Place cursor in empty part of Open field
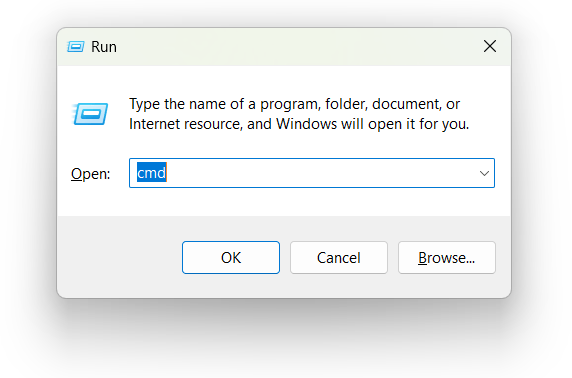The image size is (572, 378). pos(321,173)
